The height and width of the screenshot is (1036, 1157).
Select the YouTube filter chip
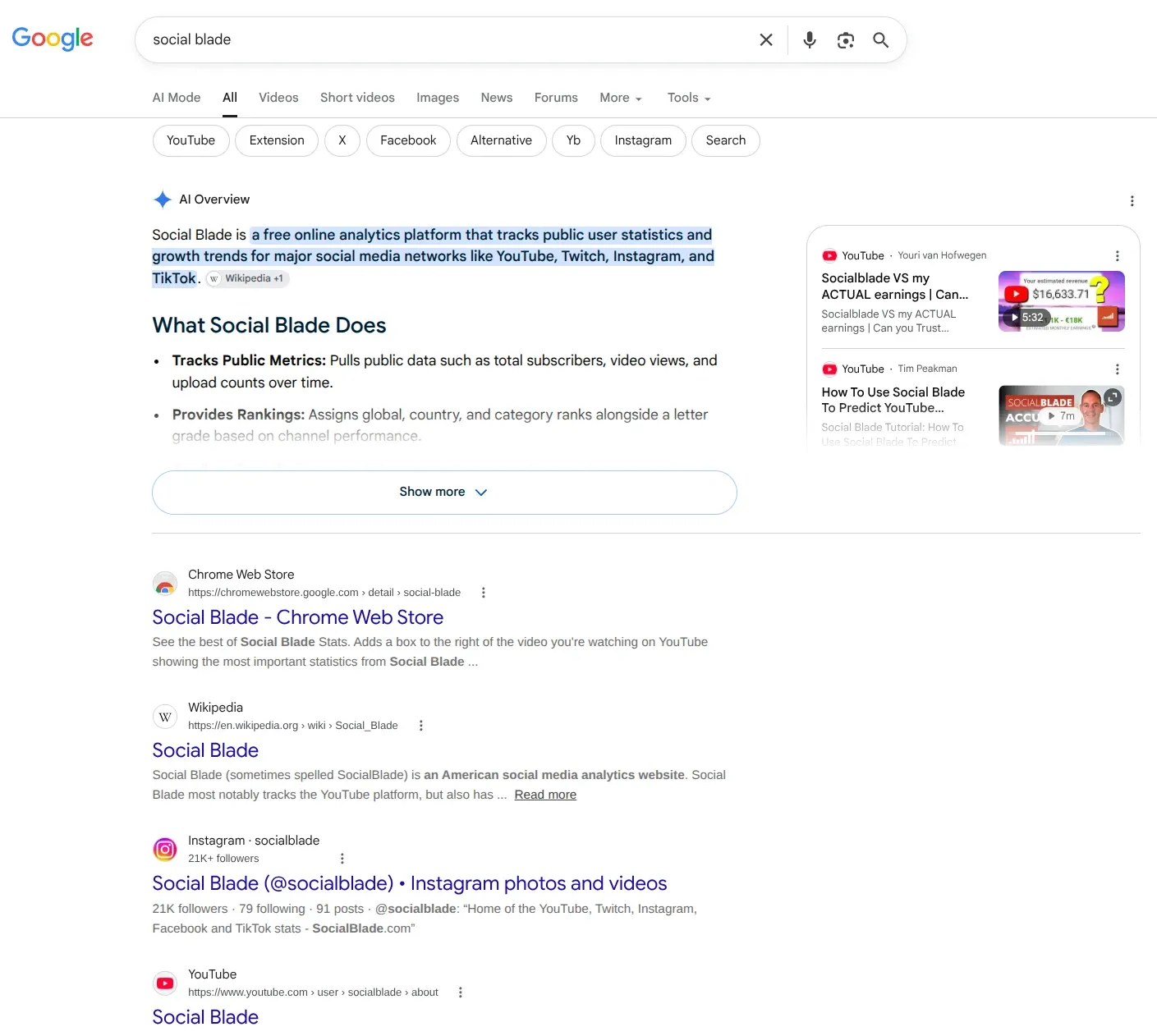[x=191, y=140]
